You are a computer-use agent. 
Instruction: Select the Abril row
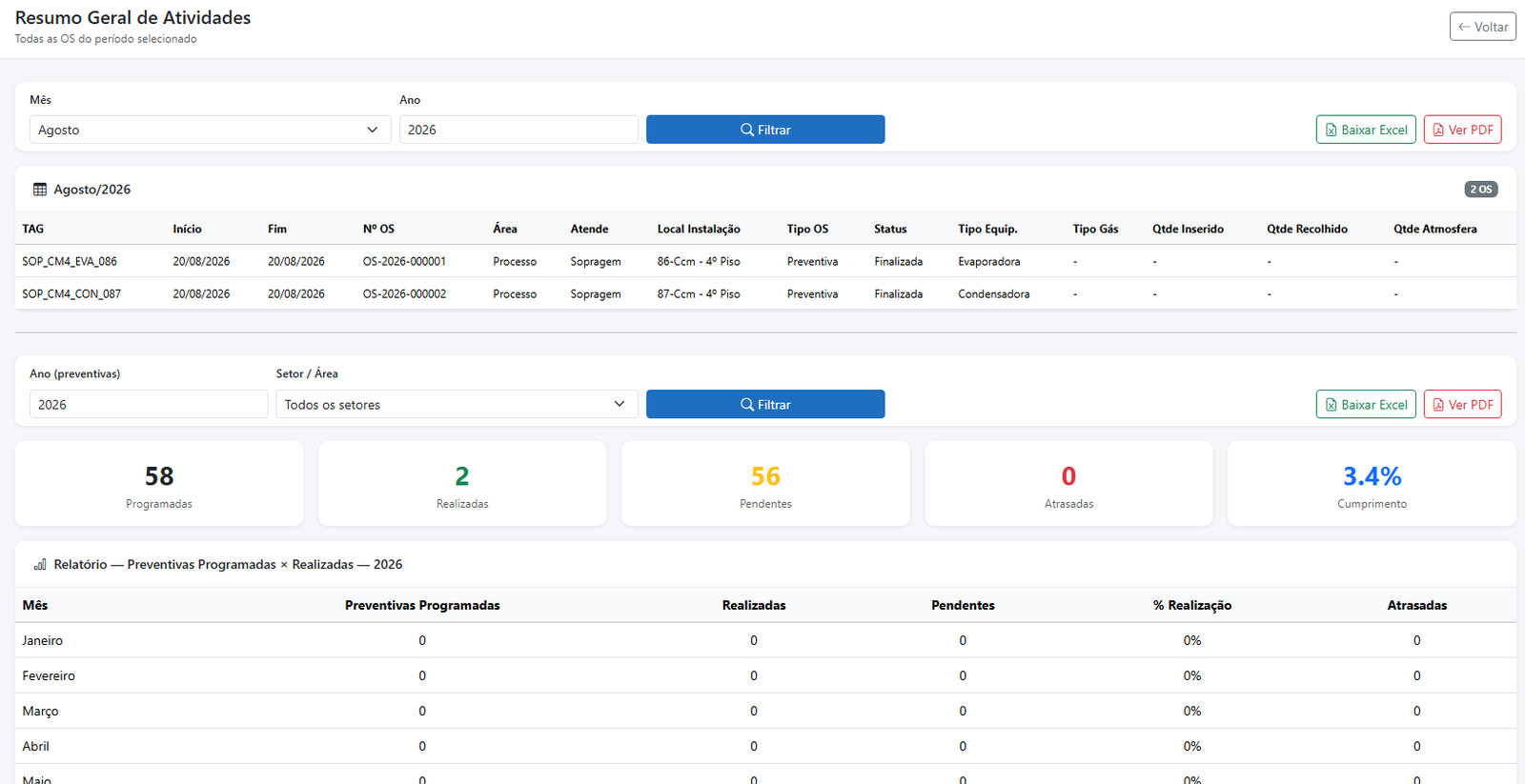click(765, 746)
